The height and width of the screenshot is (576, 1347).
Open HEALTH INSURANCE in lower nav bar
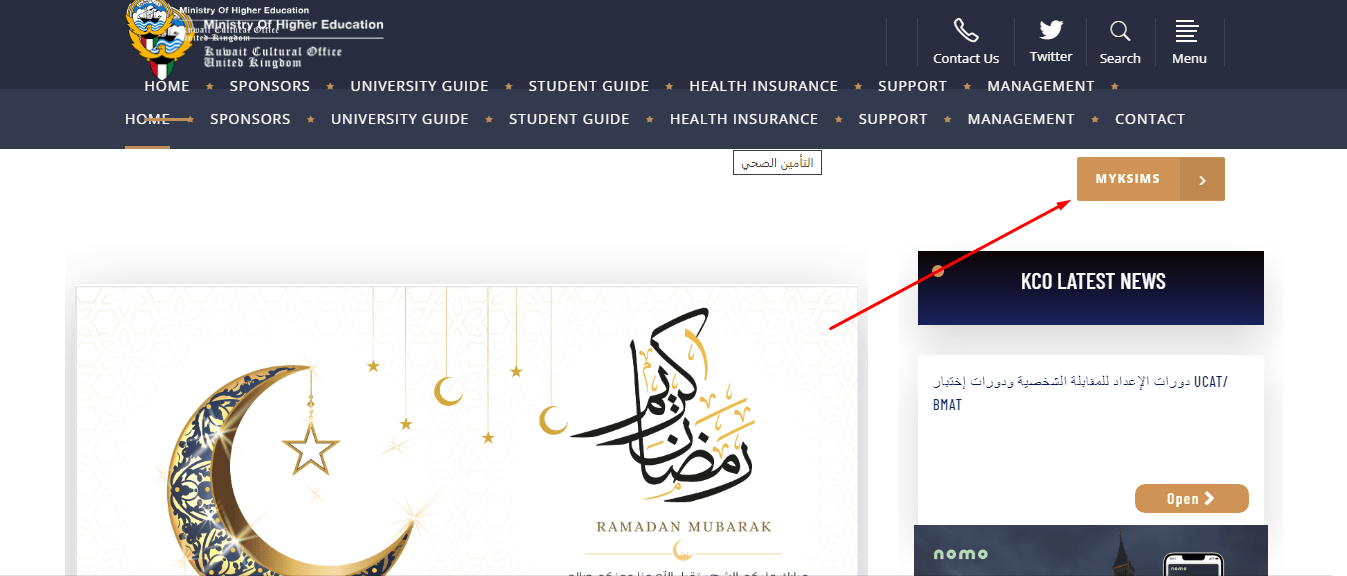(x=744, y=119)
